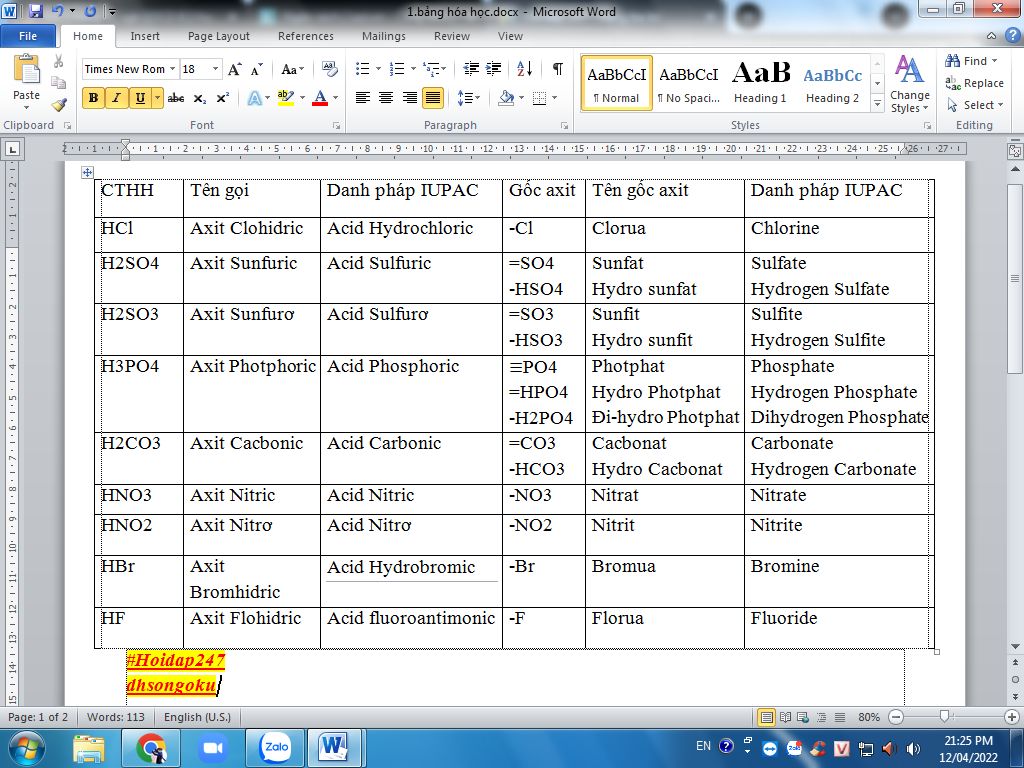Apply strikethrough formatting
Screen dimensions: 1024x768
pyautogui.click(x=176, y=99)
